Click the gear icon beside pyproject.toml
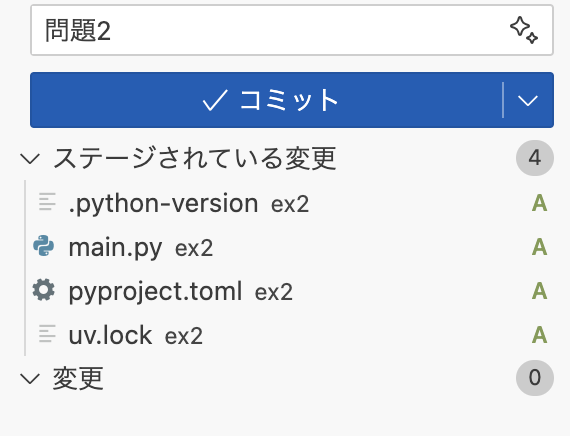The height and width of the screenshot is (436, 570). point(44,290)
